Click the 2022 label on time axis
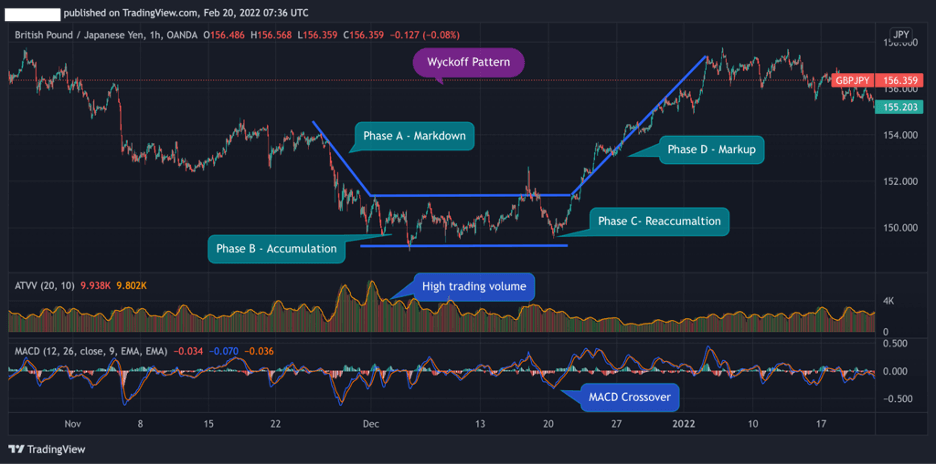This screenshot has height=464, width=936. [x=683, y=424]
